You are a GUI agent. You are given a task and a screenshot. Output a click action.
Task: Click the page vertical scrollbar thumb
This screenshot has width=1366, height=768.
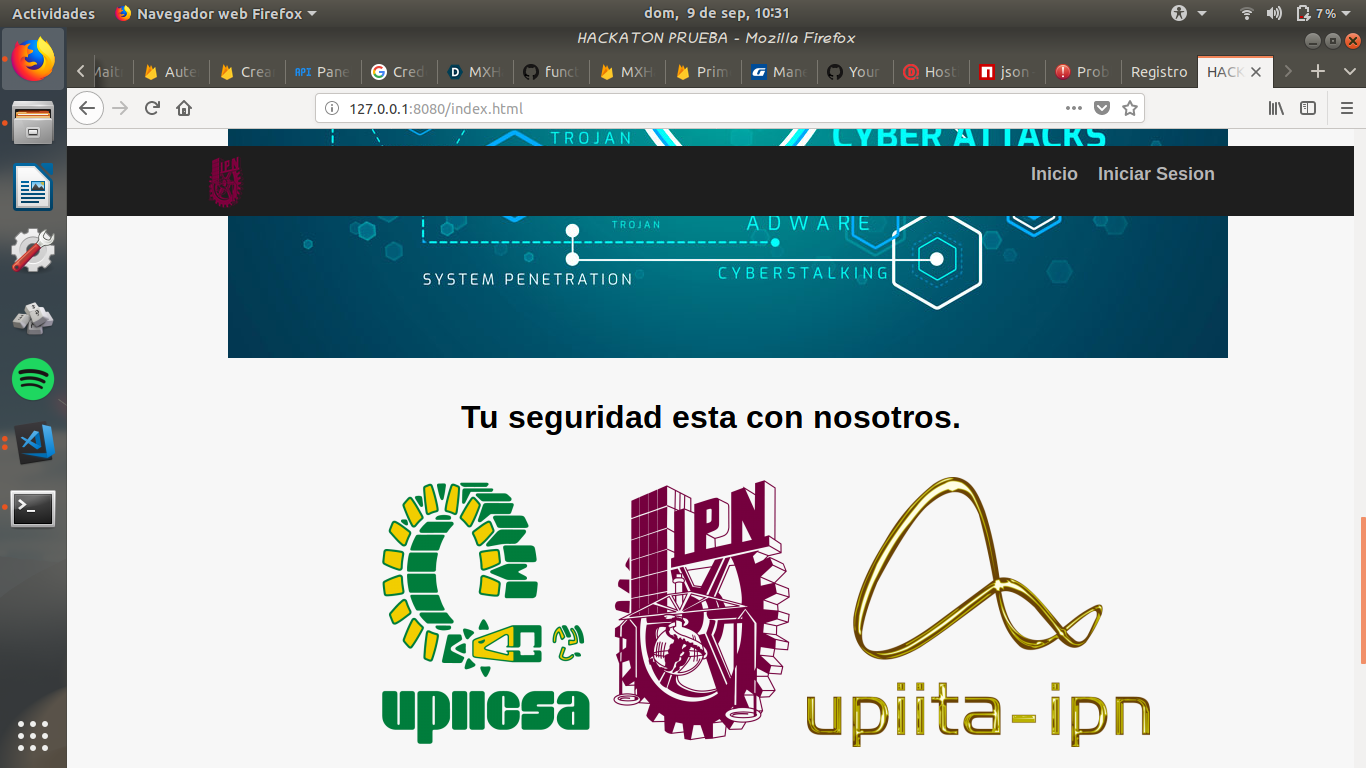tap(1362, 590)
